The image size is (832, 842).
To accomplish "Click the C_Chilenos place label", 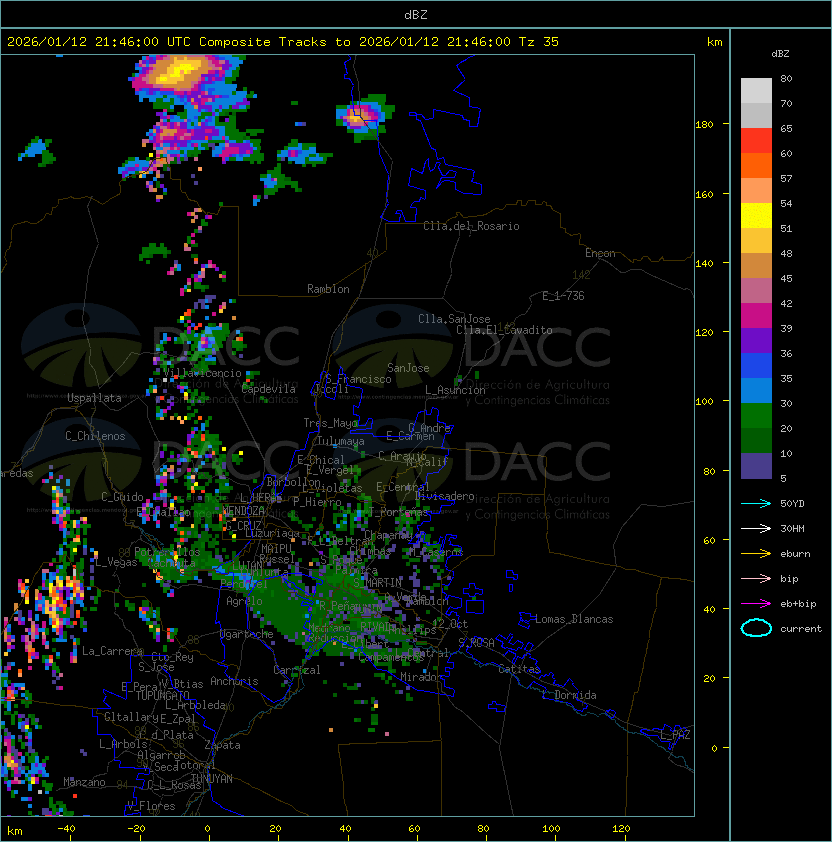I will [95, 436].
